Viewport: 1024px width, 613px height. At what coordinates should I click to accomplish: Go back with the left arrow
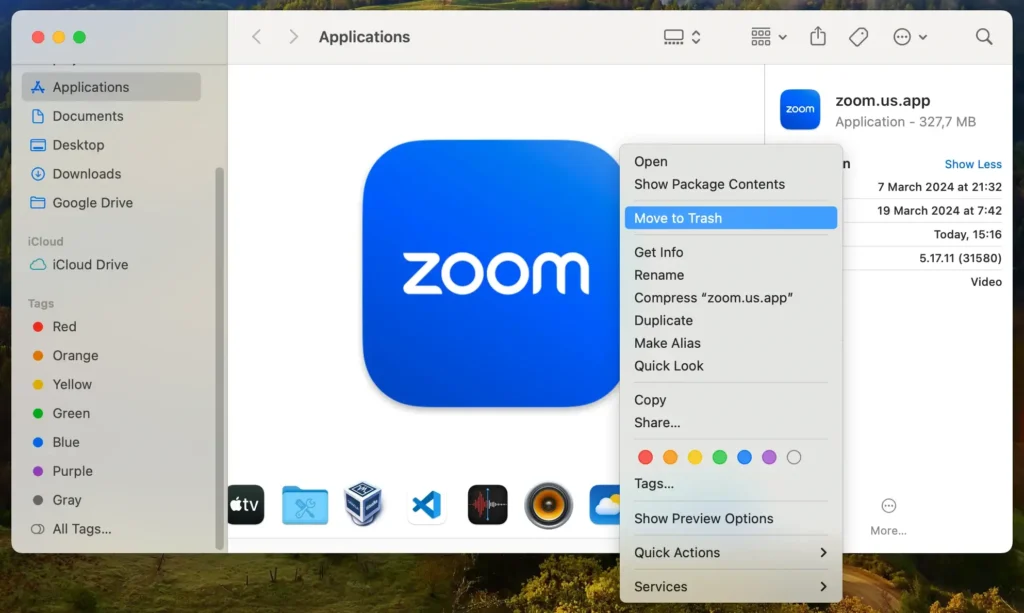point(257,37)
